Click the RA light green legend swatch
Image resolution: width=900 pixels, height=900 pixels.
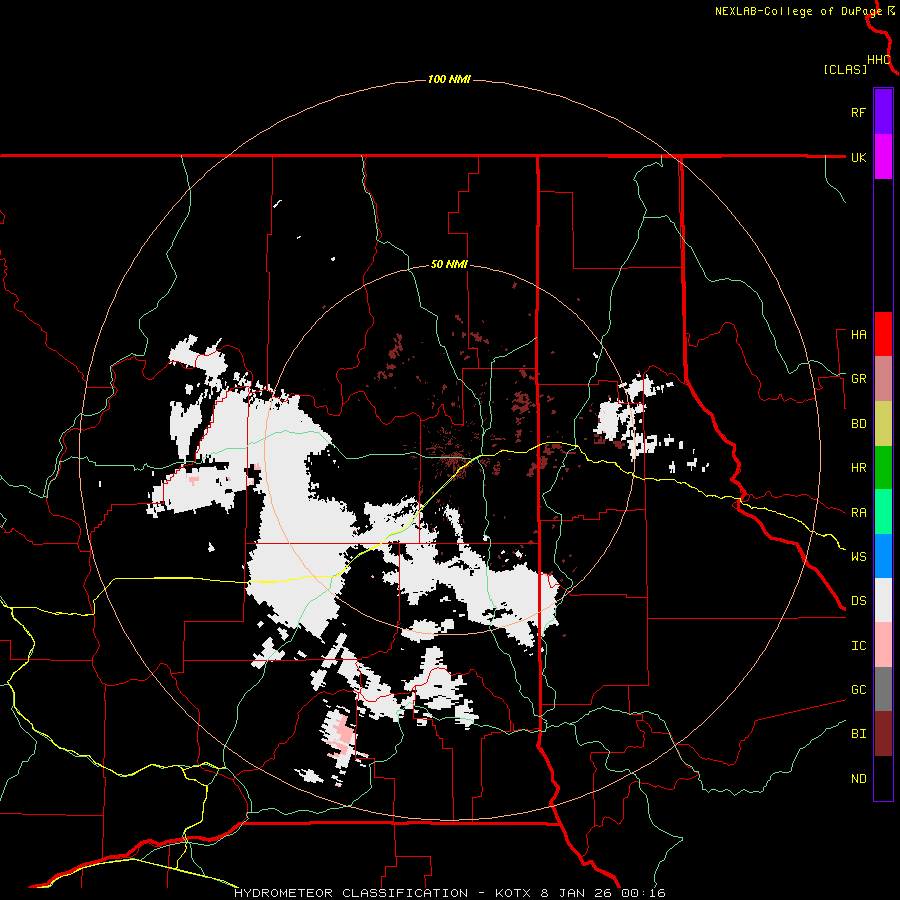pos(883,512)
